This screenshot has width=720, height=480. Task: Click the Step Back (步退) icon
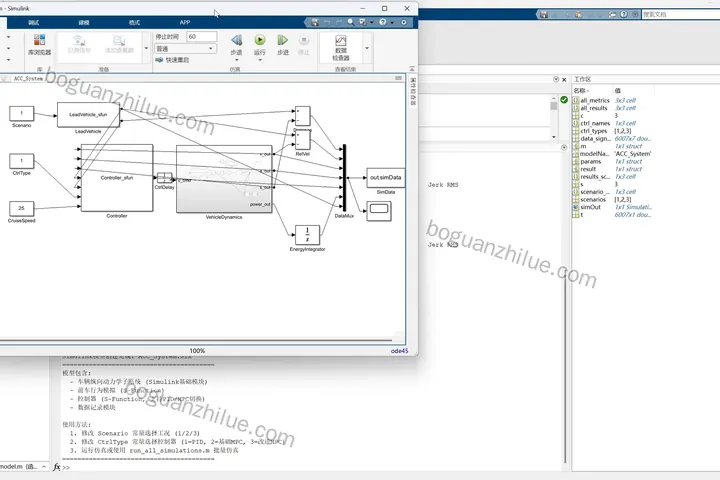click(x=236, y=40)
